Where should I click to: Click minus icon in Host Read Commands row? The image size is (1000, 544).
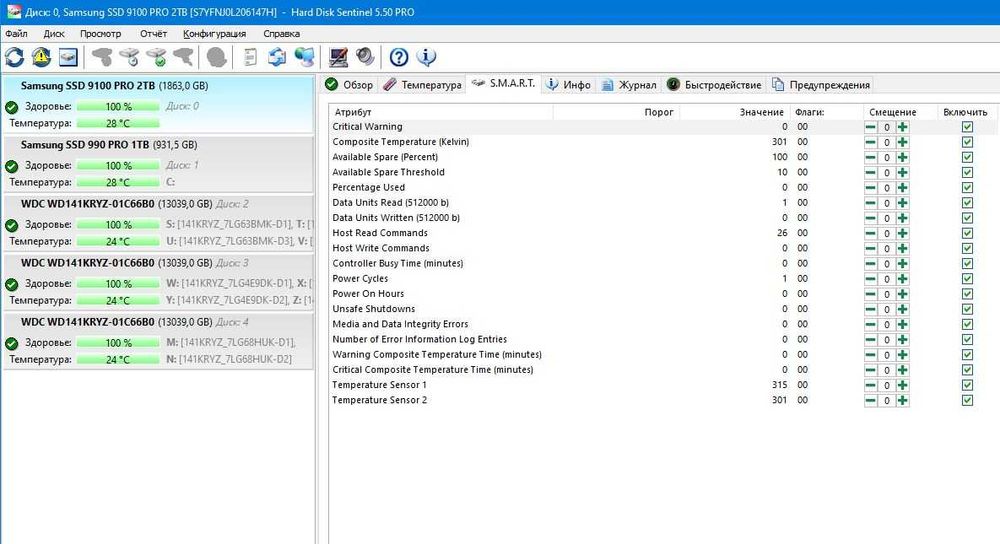pos(871,233)
